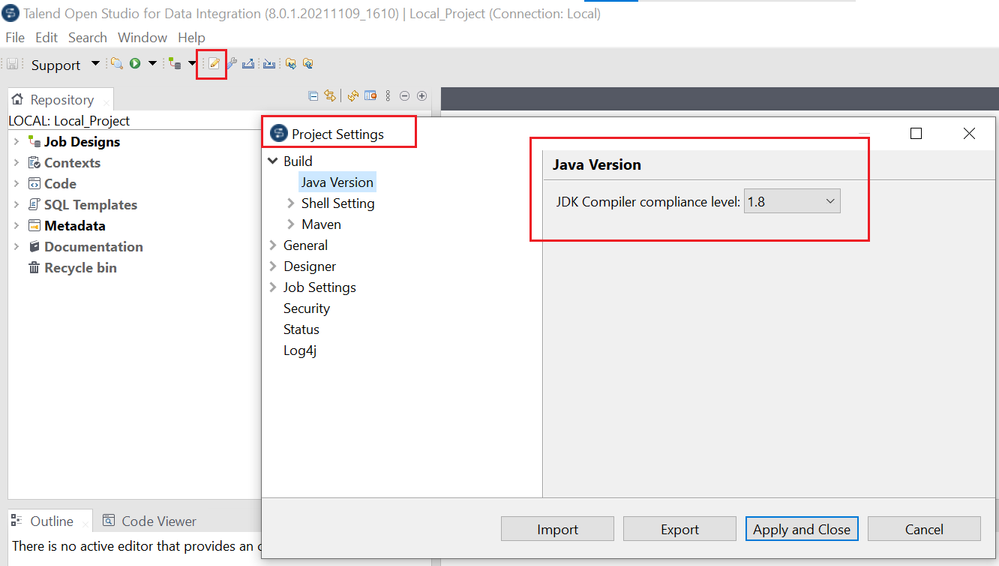Click the last folder toolbar icon
The image size is (999, 566).
[308, 63]
